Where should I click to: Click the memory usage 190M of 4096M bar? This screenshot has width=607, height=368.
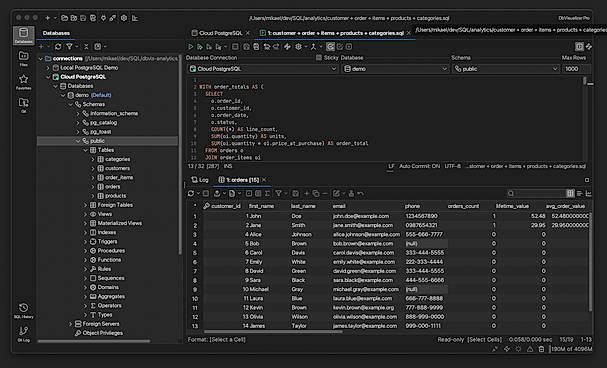tap(571, 349)
